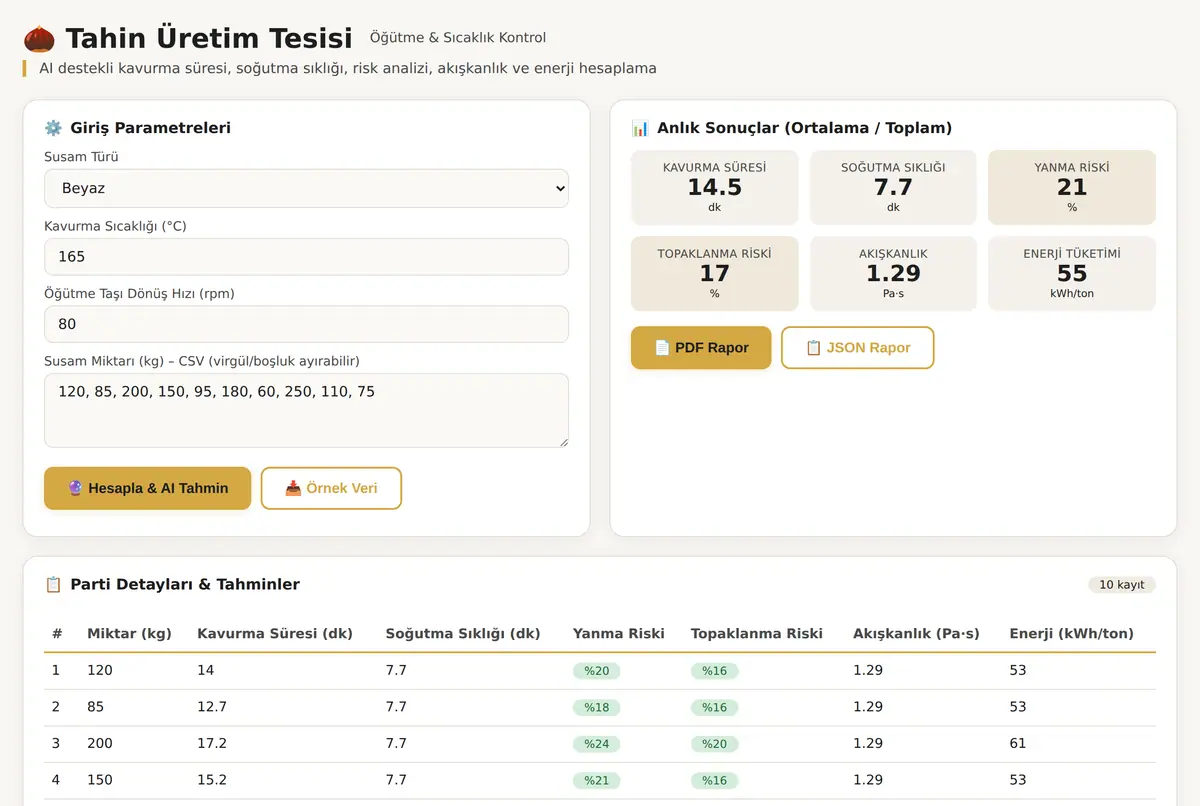Viewport: 1200px width, 806px height.
Task: Click the %20 clumping risk badge in row 3
Action: pyautogui.click(x=715, y=744)
